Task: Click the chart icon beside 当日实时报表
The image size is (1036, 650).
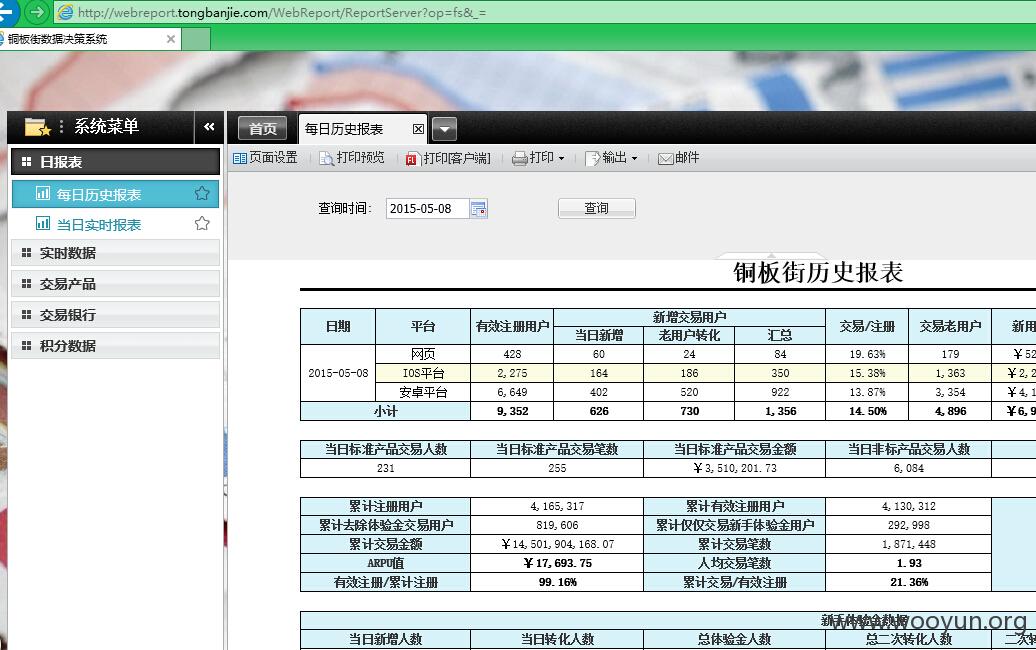Action: point(42,223)
